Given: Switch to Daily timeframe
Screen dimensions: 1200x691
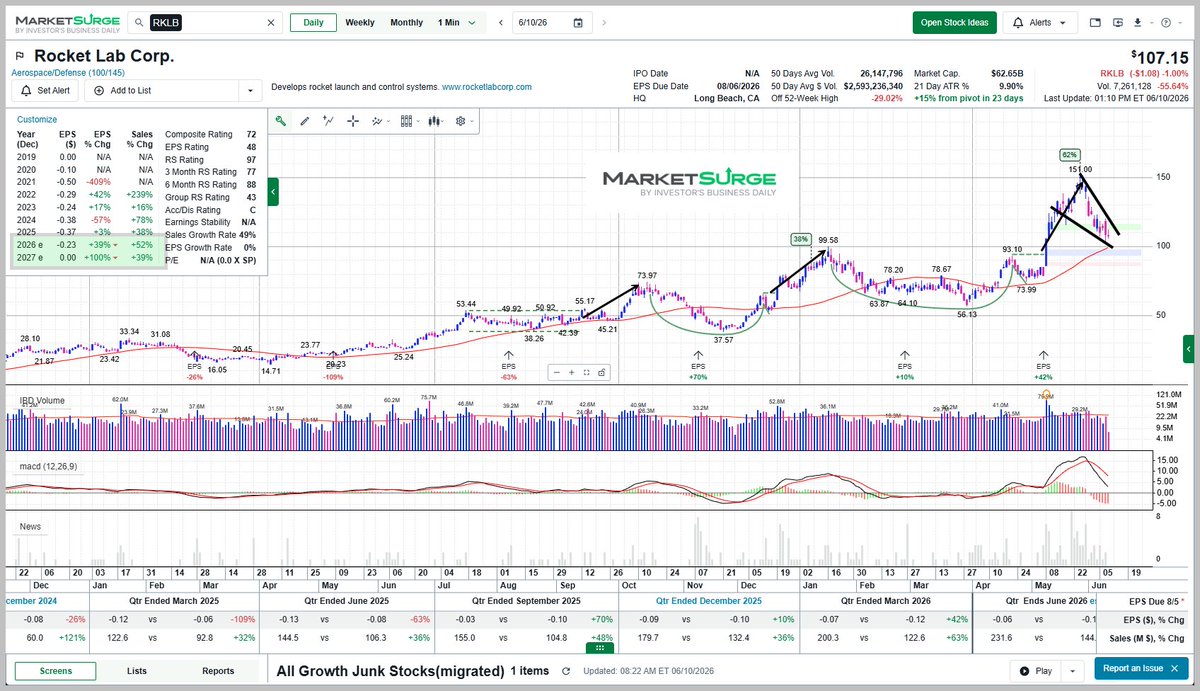Looking at the screenshot, I should click(x=312, y=23).
